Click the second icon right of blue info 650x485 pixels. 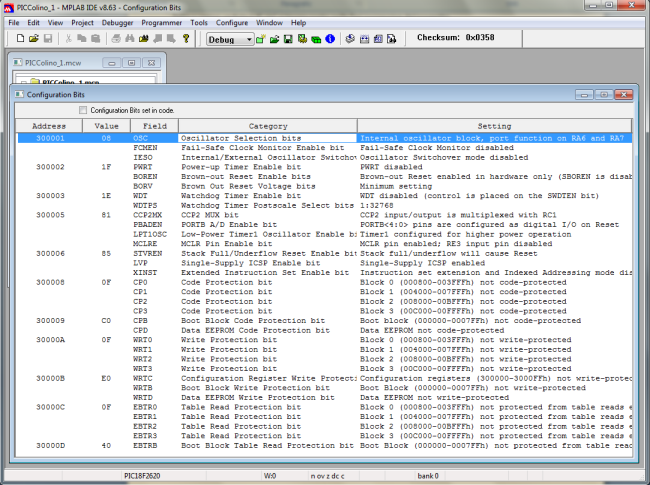coord(364,39)
